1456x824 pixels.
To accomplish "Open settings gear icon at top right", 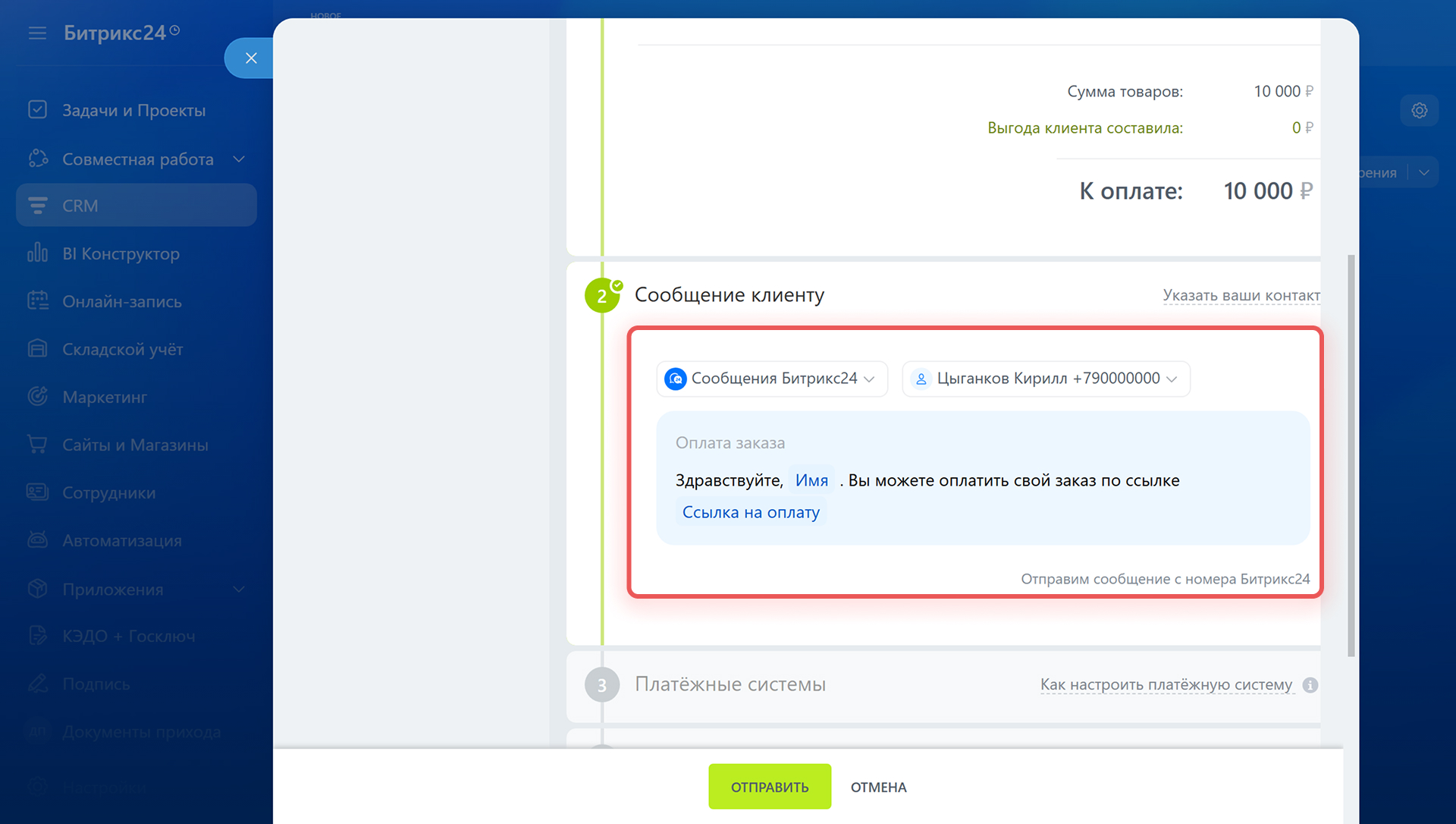I will point(1419,111).
